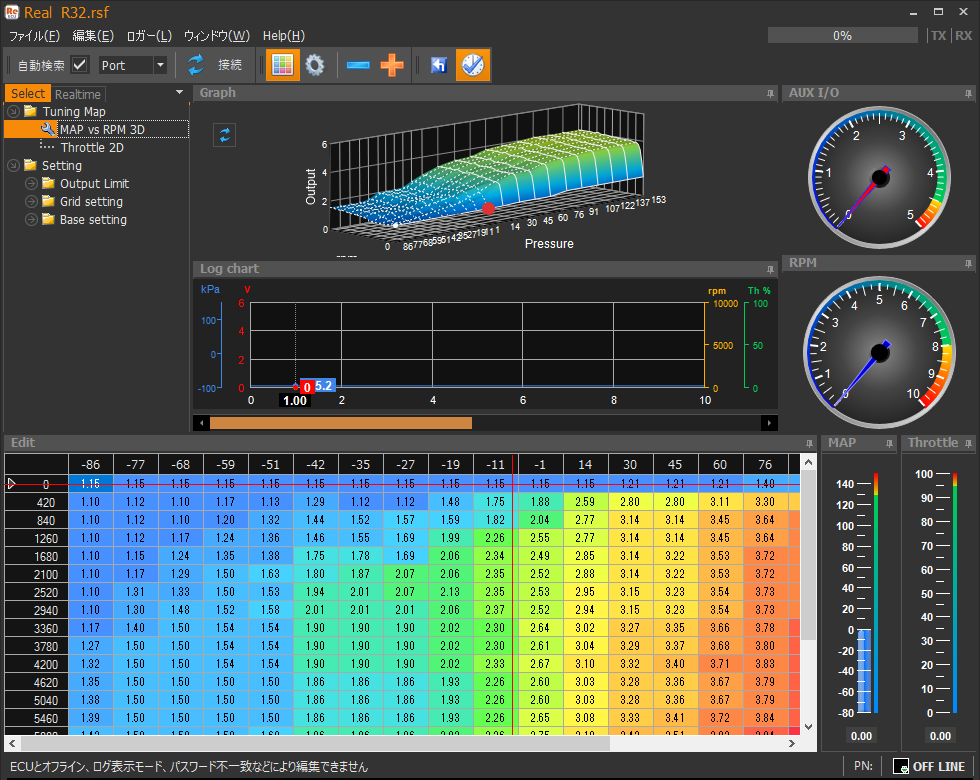Select Throttle 2D tree item
The height and width of the screenshot is (780, 980).
click(92, 148)
